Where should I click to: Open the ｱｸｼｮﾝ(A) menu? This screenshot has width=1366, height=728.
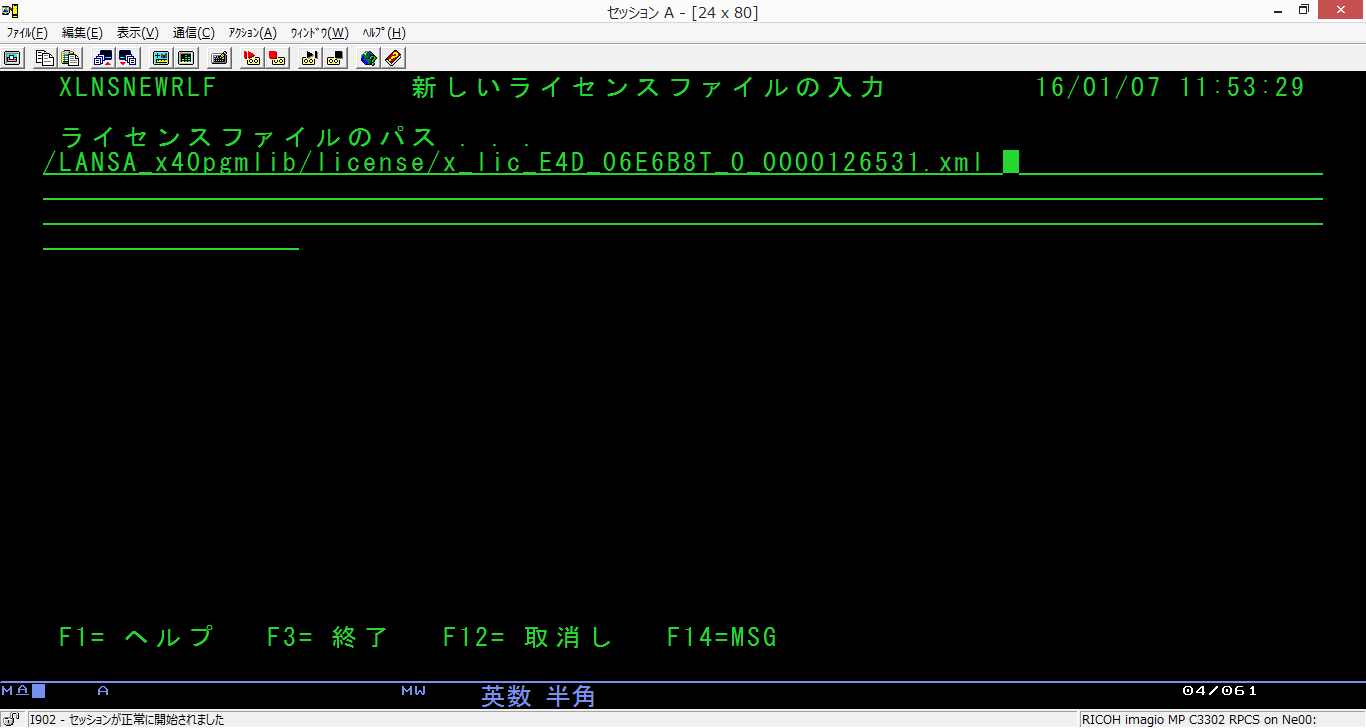click(252, 33)
